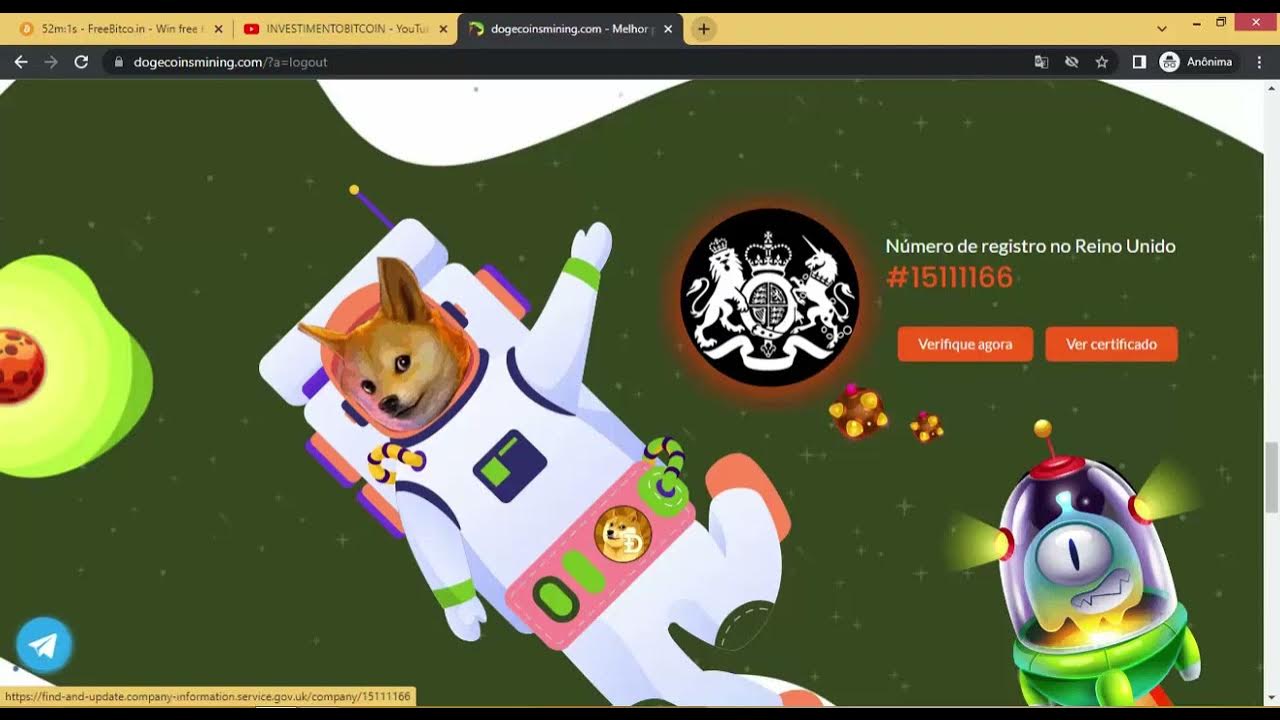This screenshot has width=1280, height=720.
Task: Go back using the back arrow
Action: click(21, 62)
